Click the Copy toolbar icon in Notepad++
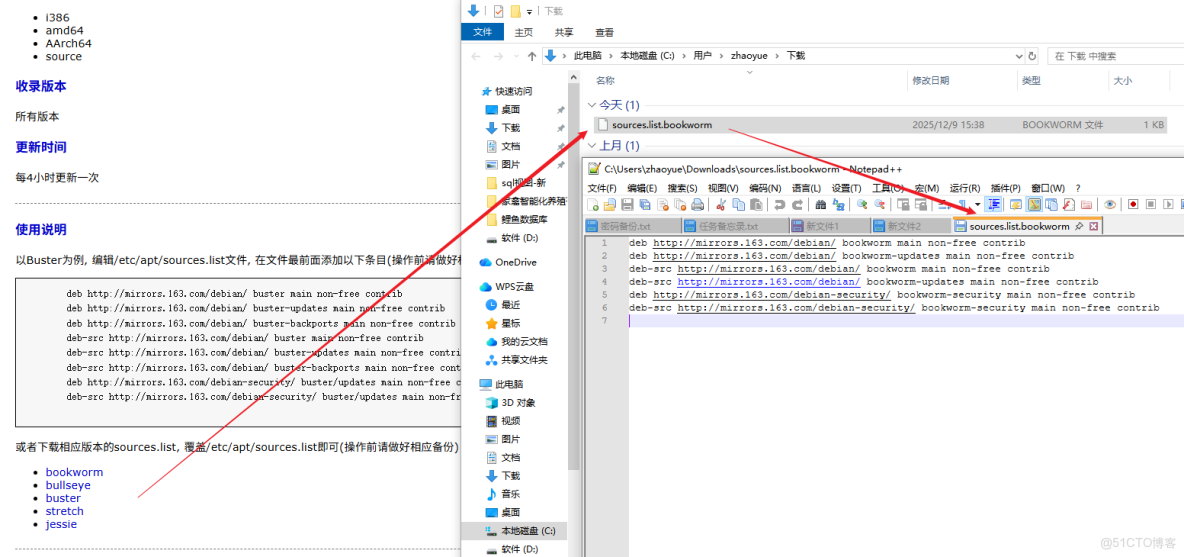 (x=738, y=205)
